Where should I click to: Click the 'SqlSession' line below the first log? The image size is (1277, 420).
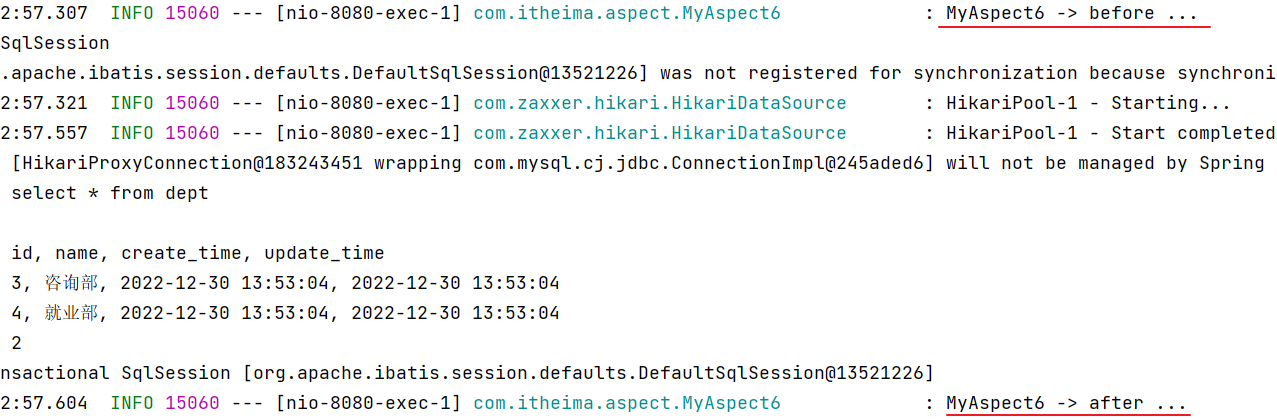(x=55, y=43)
